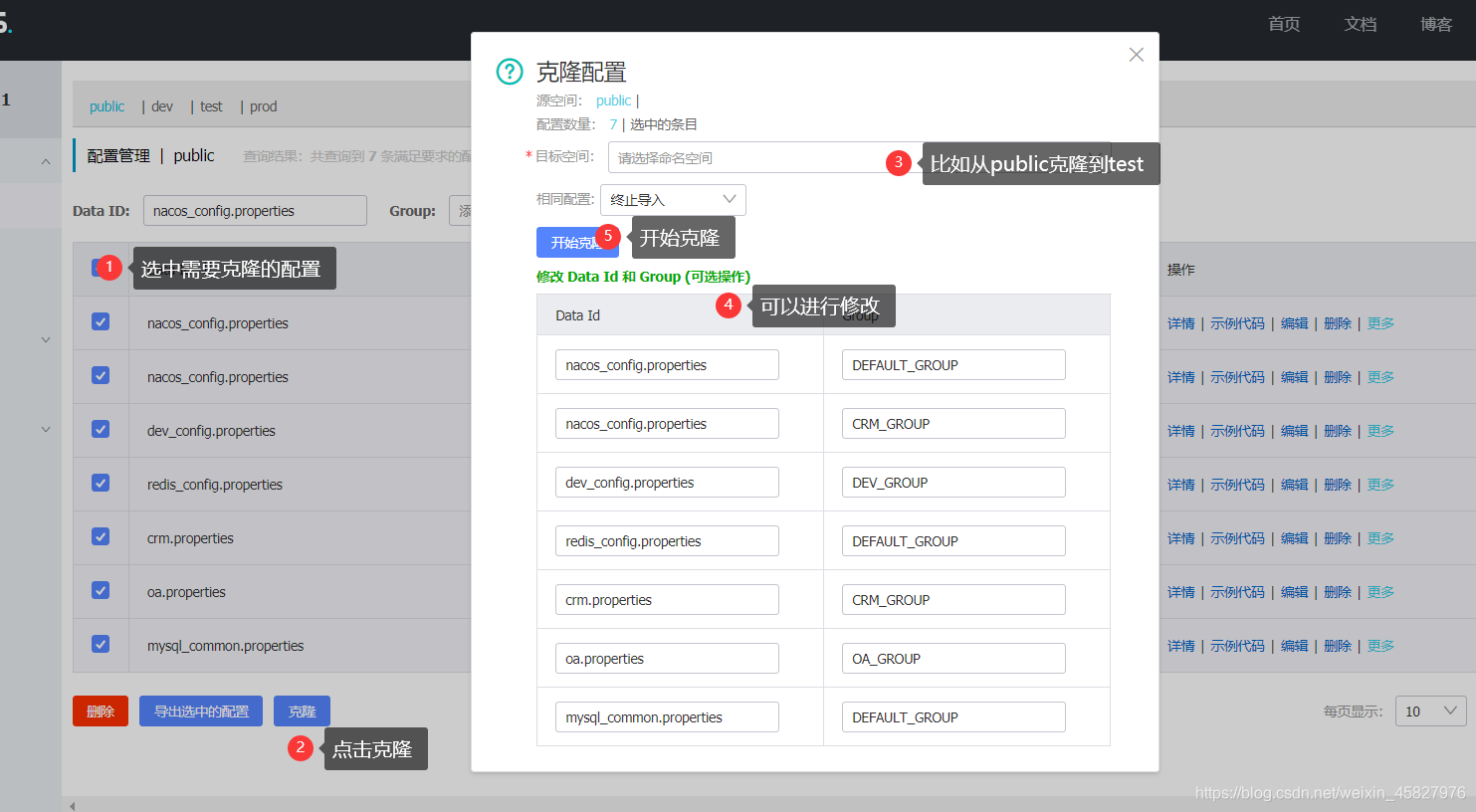
Task: Open 详情 for mysql_common.properties row
Action: point(1180,646)
